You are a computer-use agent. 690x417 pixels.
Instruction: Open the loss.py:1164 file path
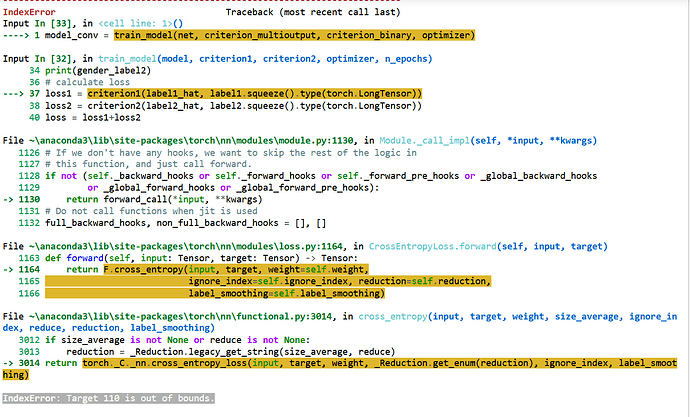[148, 246]
